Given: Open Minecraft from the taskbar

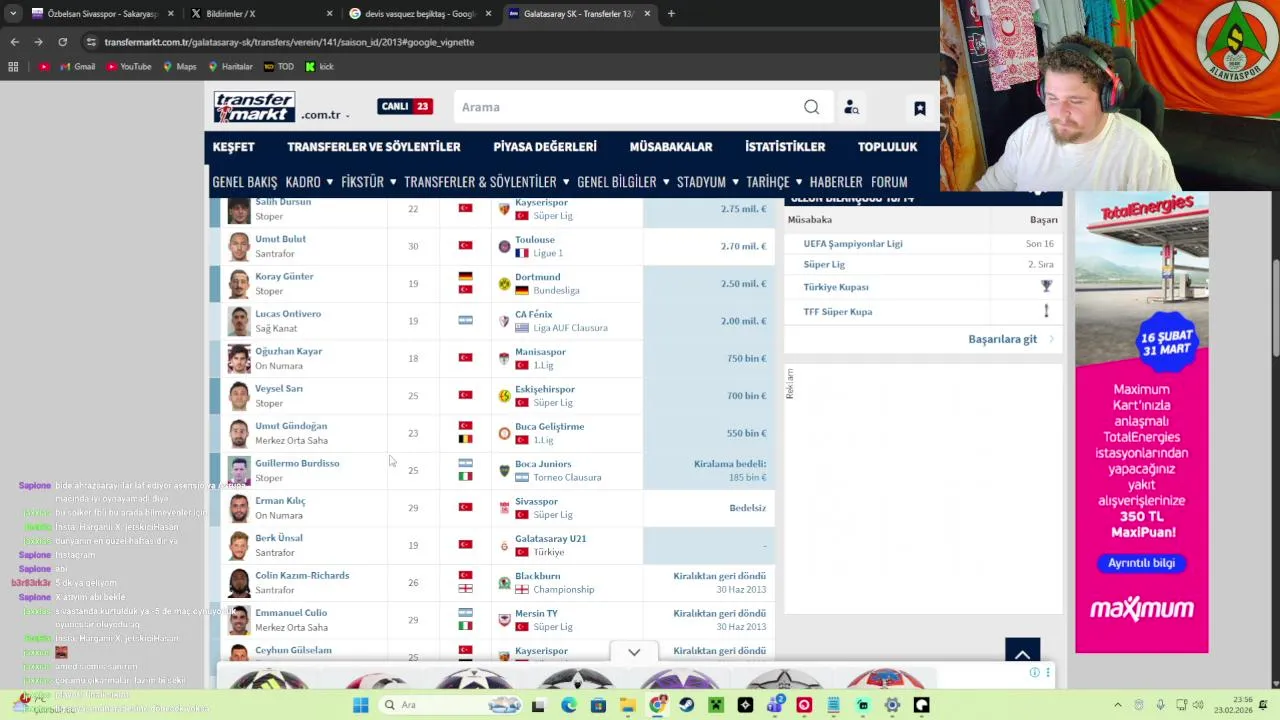Looking at the screenshot, I should [x=716, y=705].
